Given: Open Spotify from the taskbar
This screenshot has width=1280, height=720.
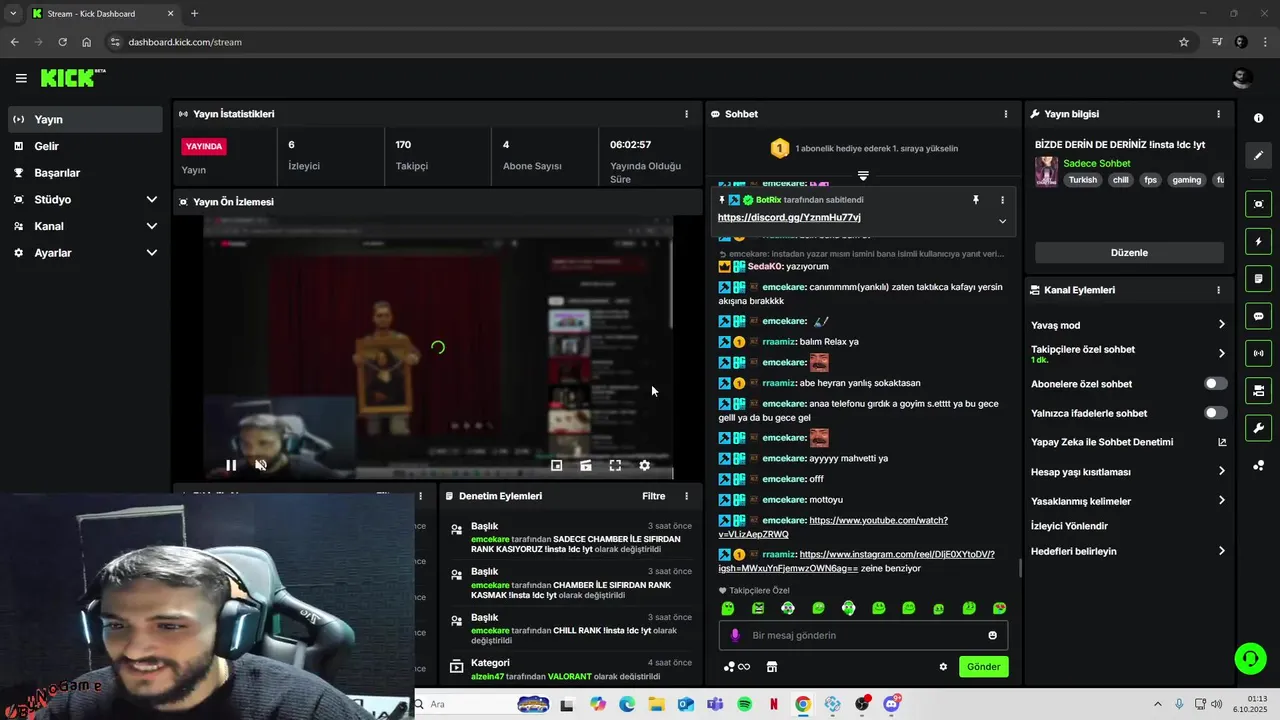Looking at the screenshot, I should point(744,704).
